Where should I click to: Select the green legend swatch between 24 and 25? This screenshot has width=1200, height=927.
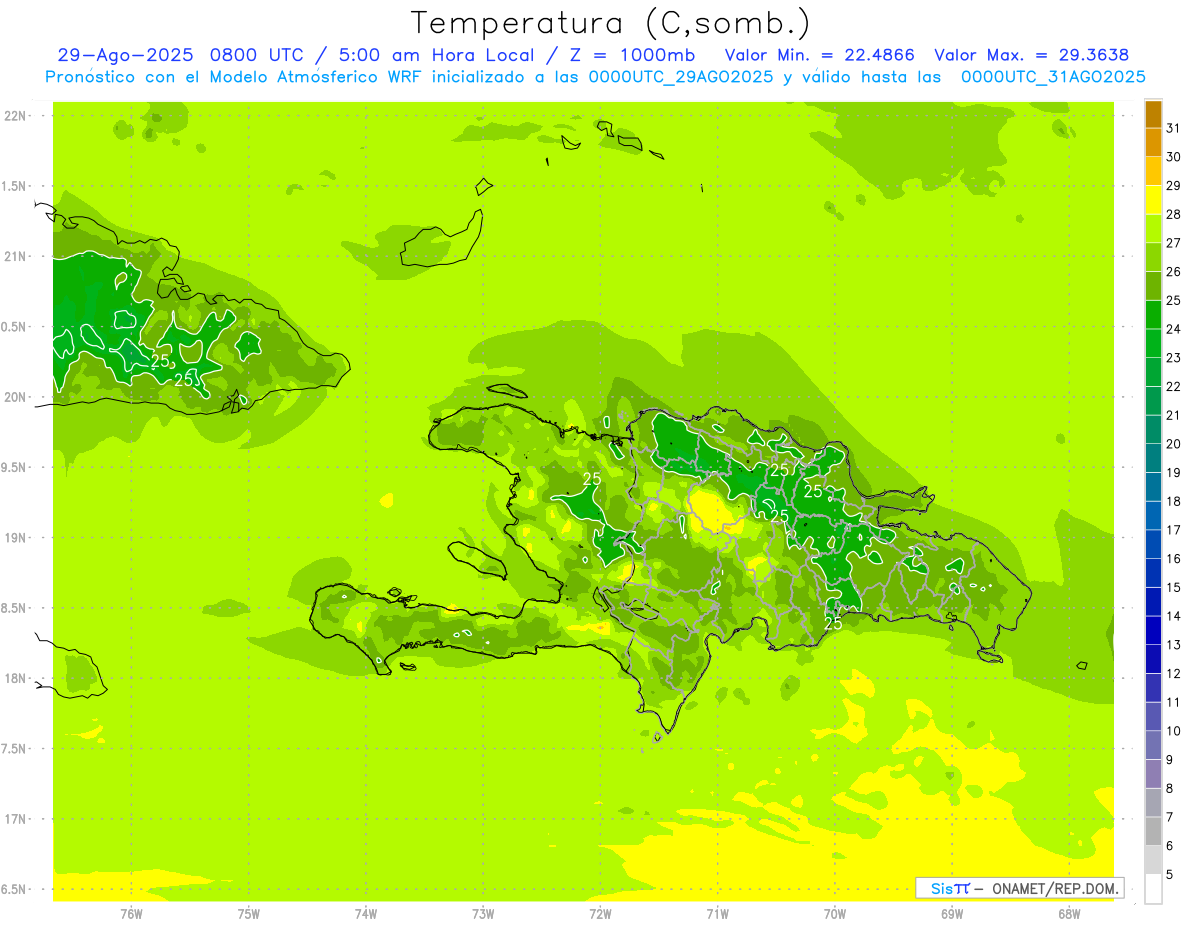pos(1153,314)
